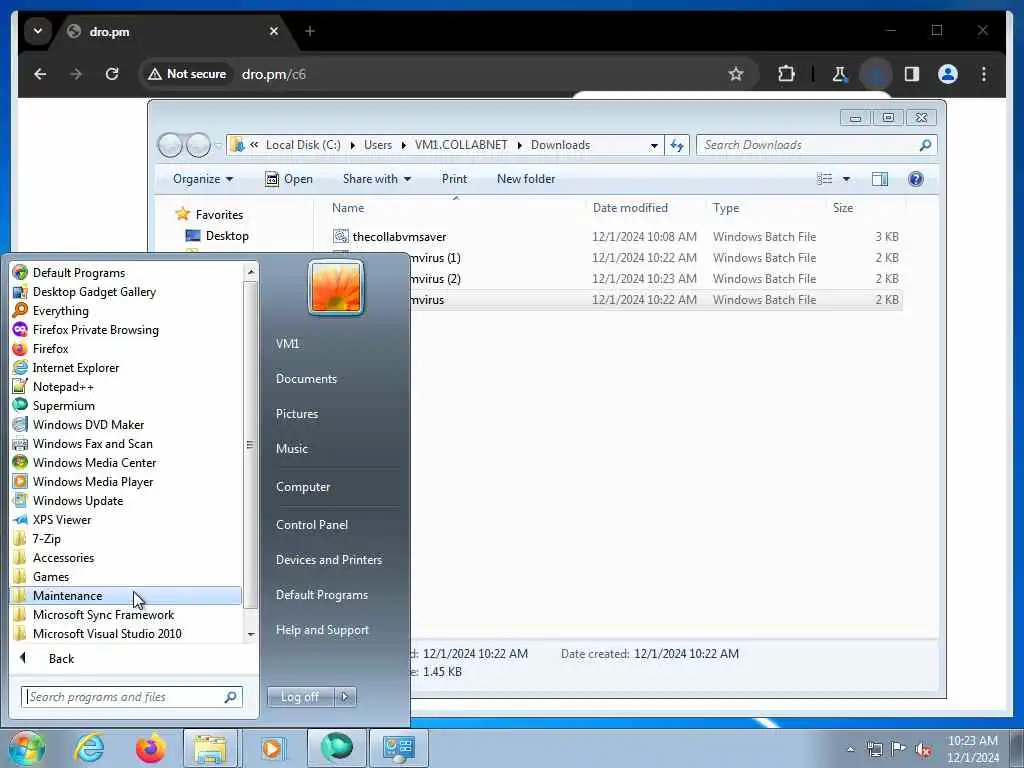The height and width of the screenshot is (768, 1024).
Task: Show hidden system tray icons
Action: click(850, 749)
